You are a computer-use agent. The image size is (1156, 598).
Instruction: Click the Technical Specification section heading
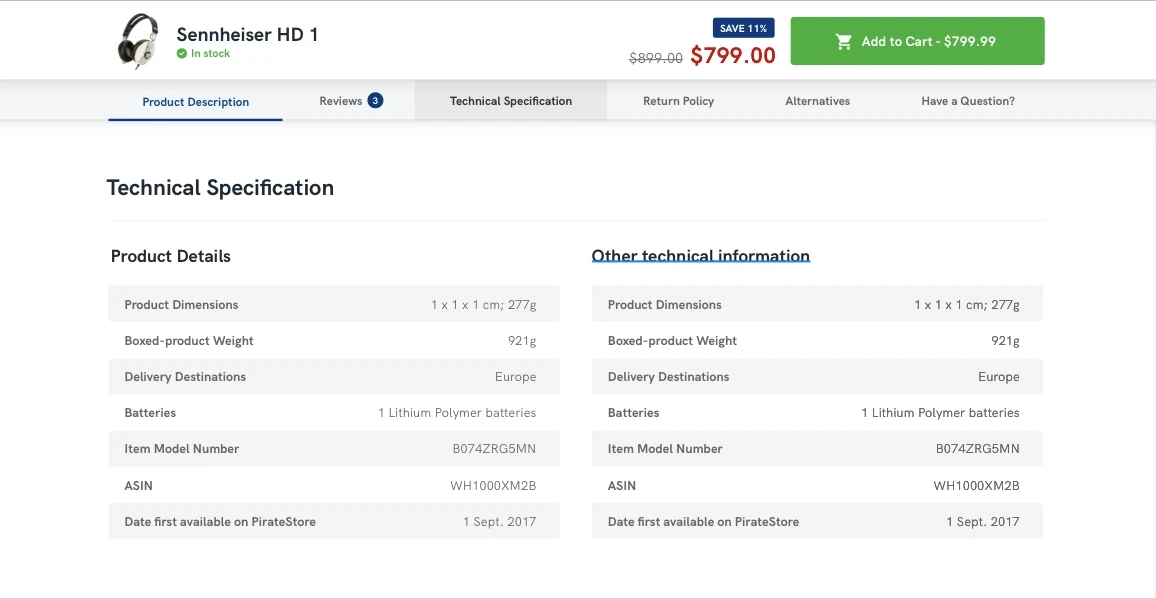pos(220,188)
